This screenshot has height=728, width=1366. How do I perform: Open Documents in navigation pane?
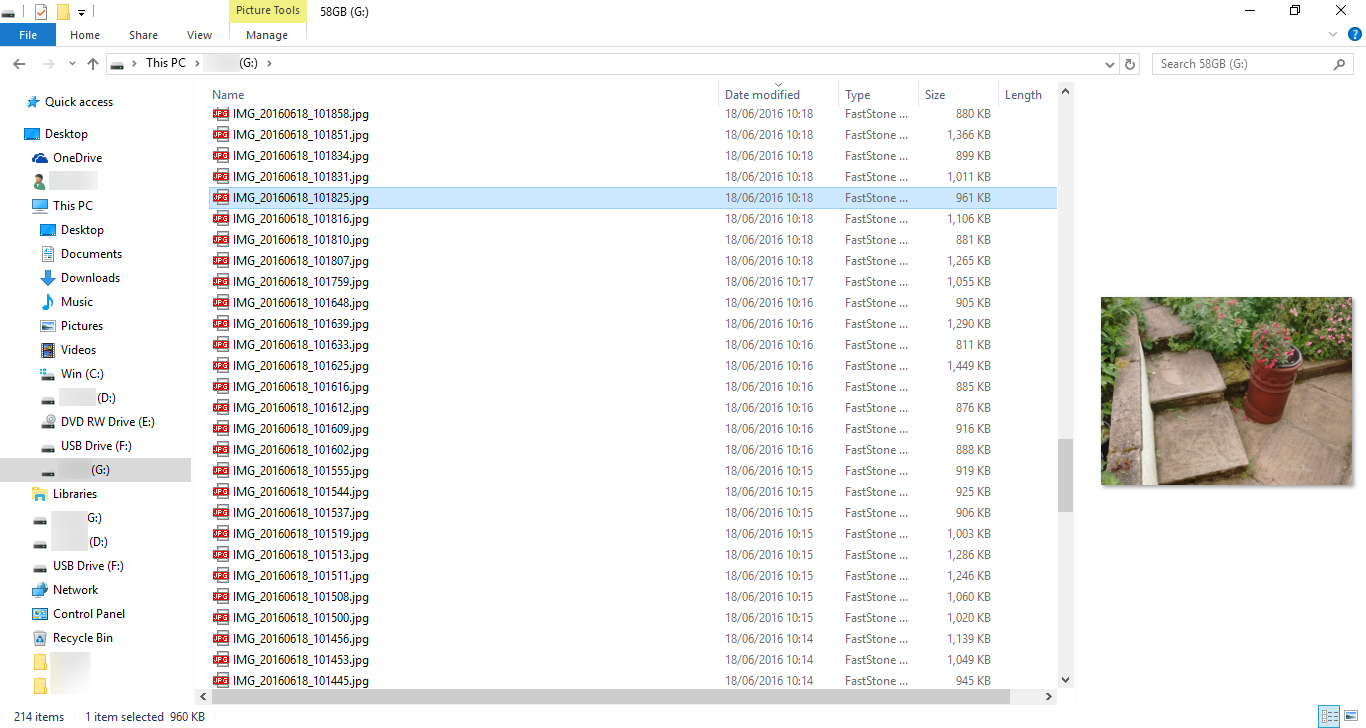point(91,254)
